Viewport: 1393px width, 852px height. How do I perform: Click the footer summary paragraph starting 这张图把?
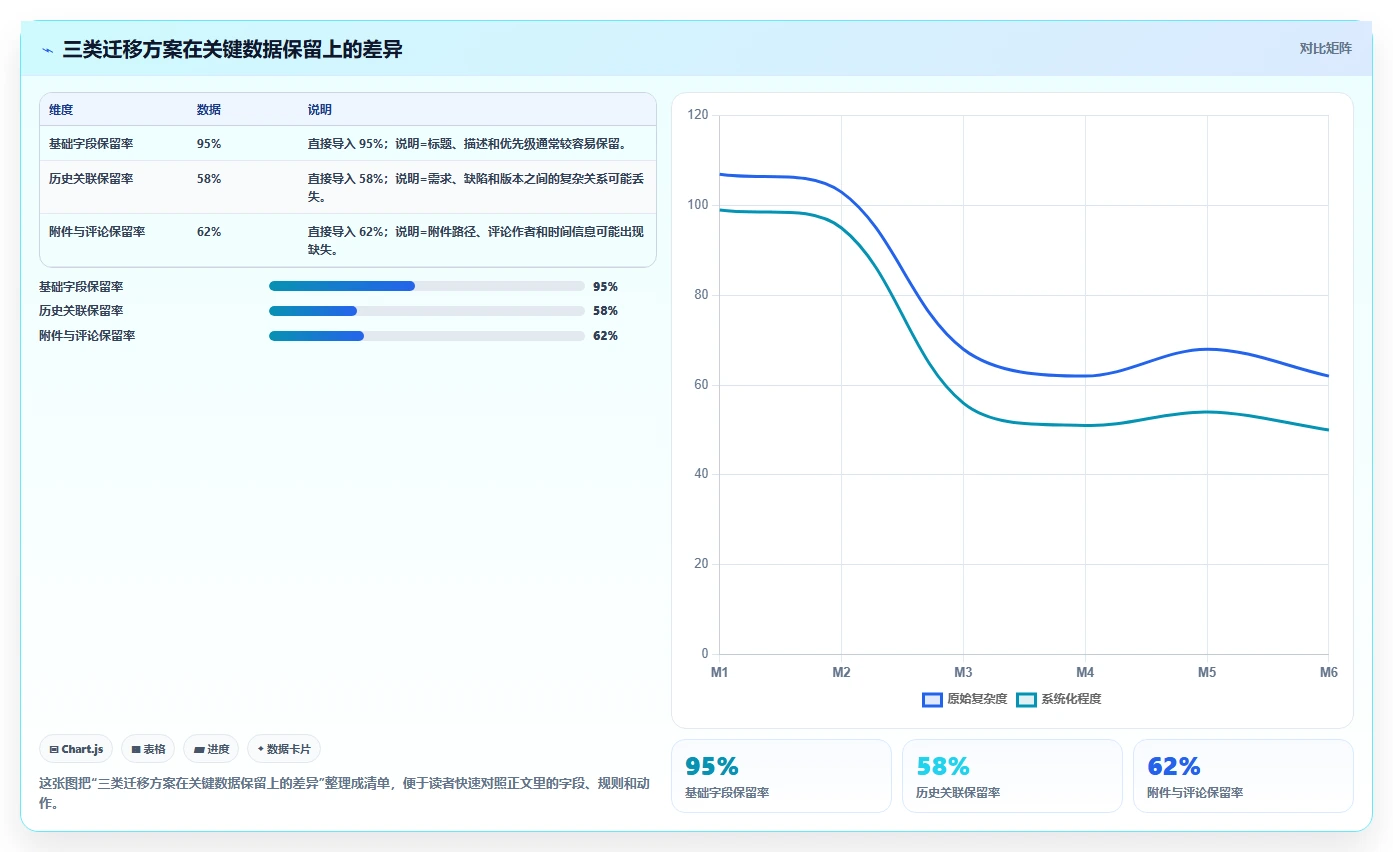pos(344,793)
